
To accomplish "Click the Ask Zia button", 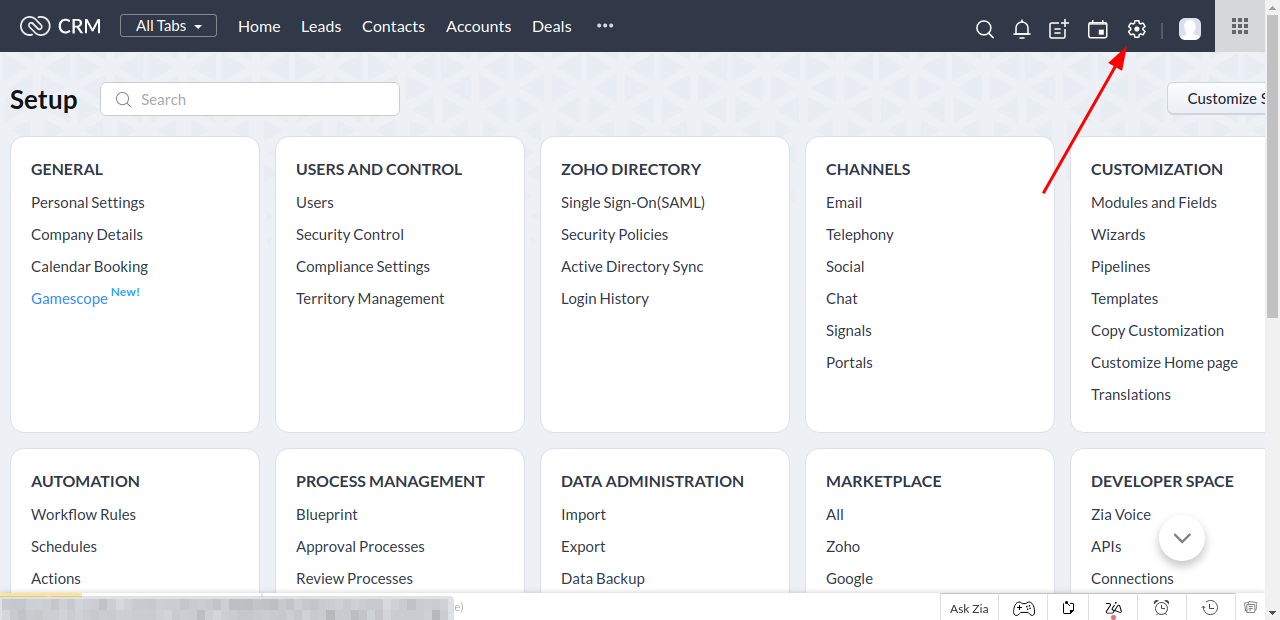I will (969, 608).
